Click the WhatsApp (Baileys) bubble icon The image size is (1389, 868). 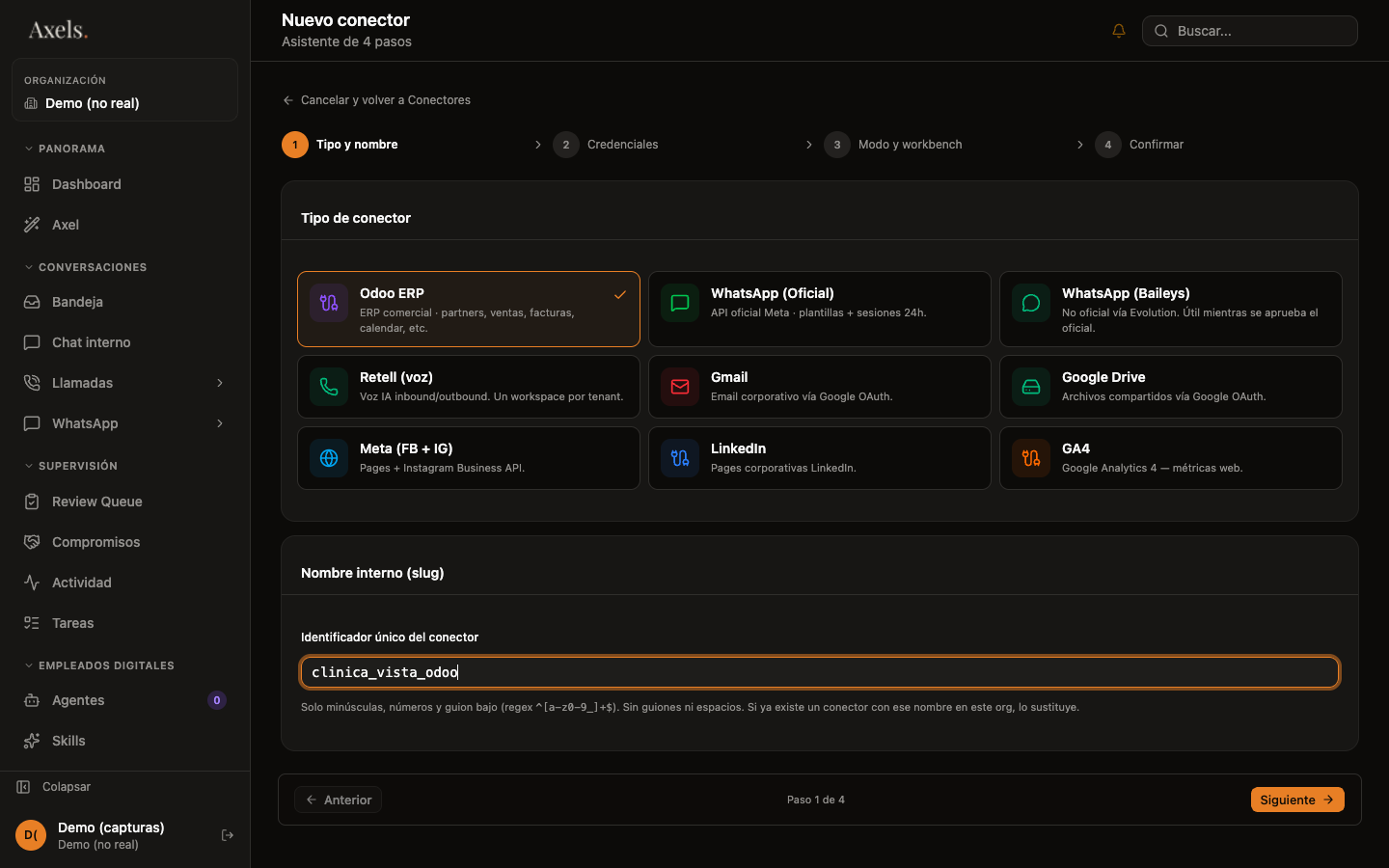pyautogui.click(x=1031, y=303)
